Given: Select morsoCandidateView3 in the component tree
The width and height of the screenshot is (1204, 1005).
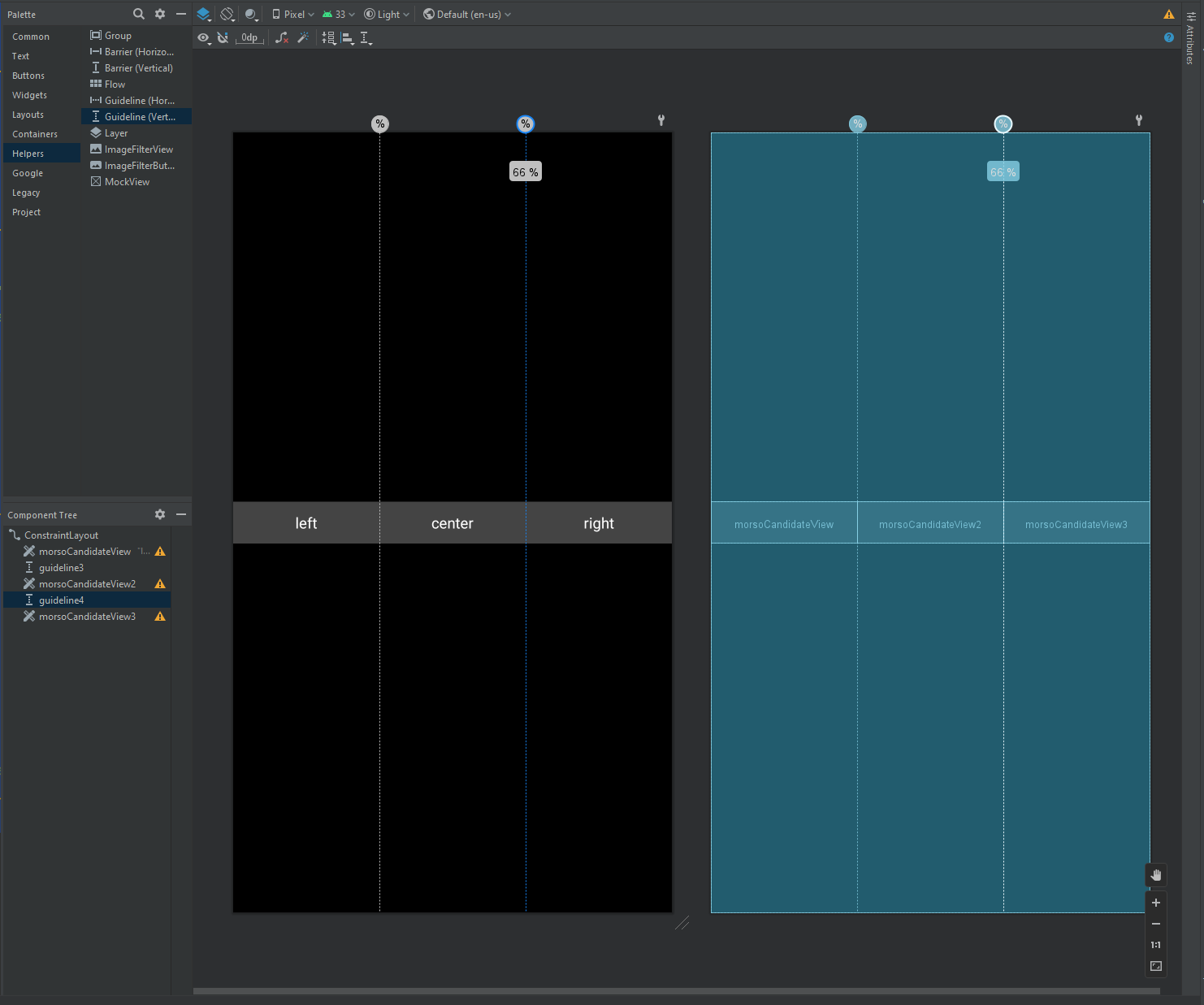Looking at the screenshot, I should point(87,617).
